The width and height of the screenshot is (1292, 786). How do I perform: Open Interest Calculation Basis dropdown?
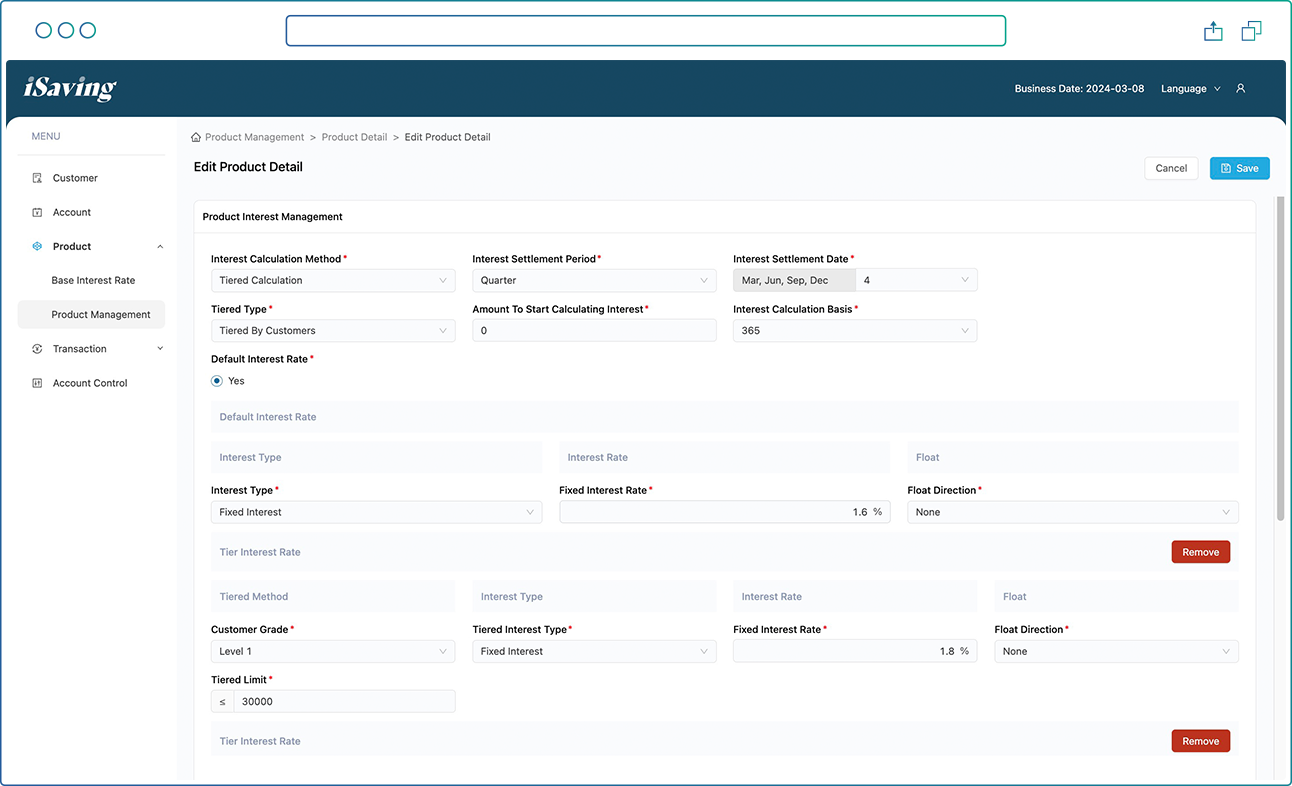(x=855, y=330)
